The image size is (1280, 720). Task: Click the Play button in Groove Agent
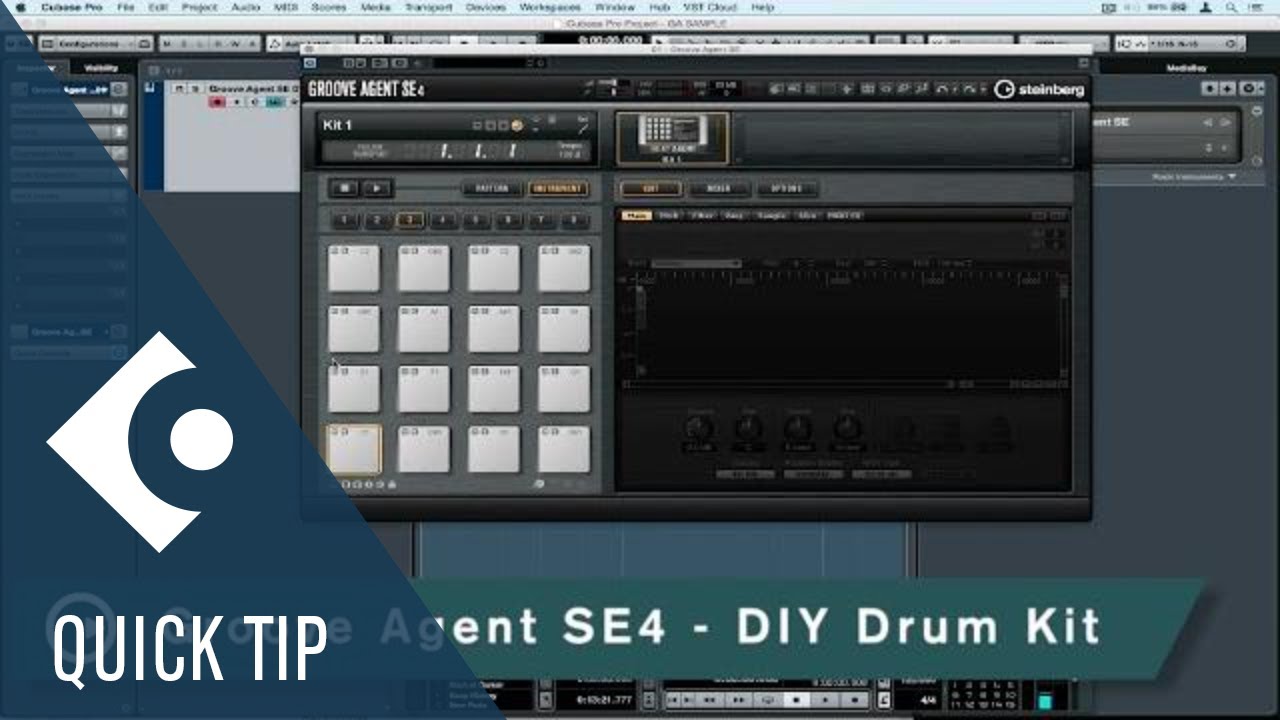[x=377, y=188]
